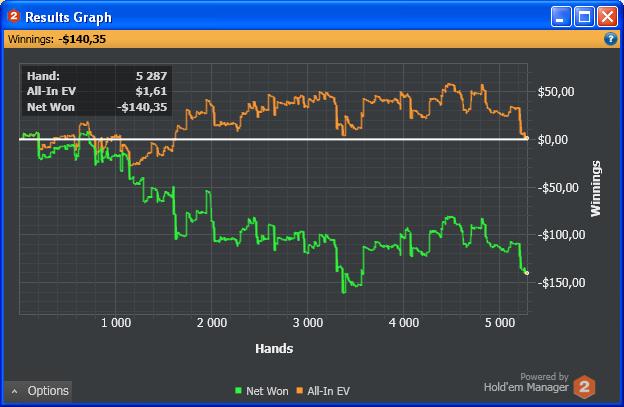Minimize the Results Graph window
The height and width of the screenshot is (407, 624).
pos(561,17)
